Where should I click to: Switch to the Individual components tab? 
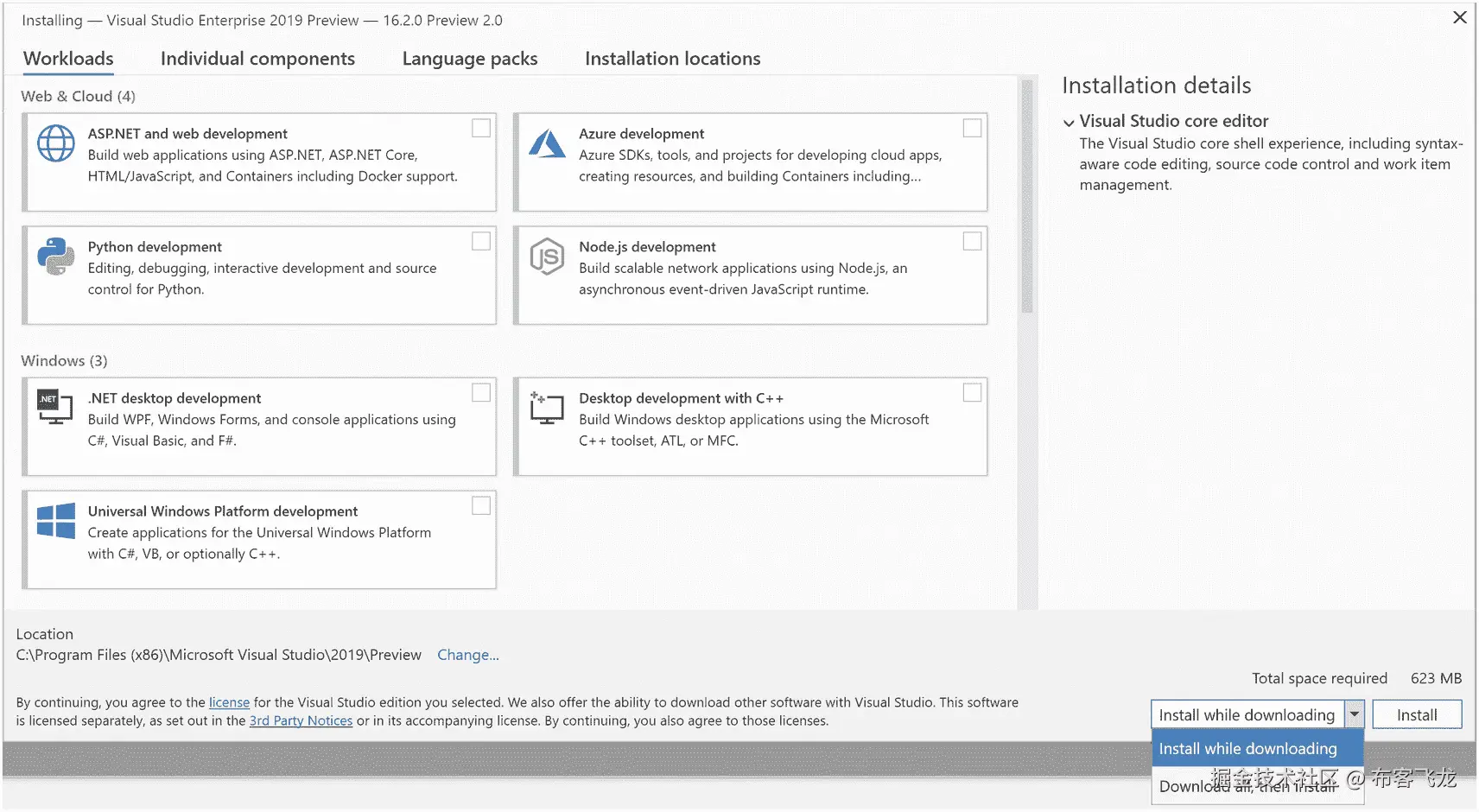point(257,59)
